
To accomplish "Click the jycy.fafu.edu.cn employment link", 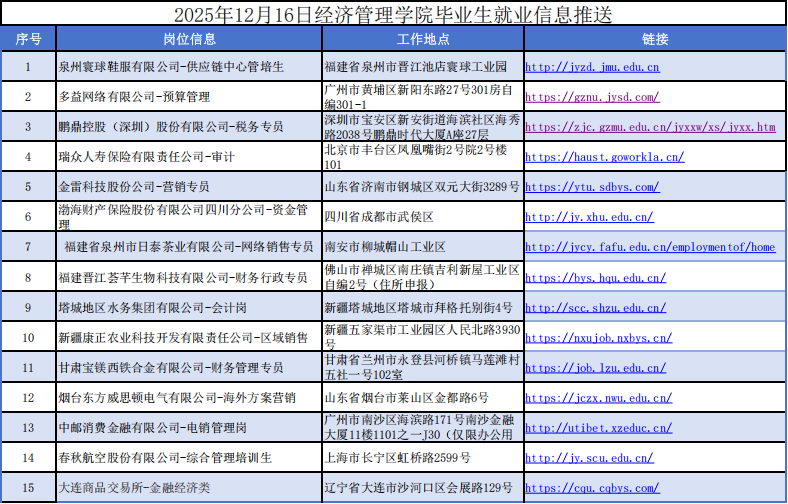I will [x=650, y=247].
